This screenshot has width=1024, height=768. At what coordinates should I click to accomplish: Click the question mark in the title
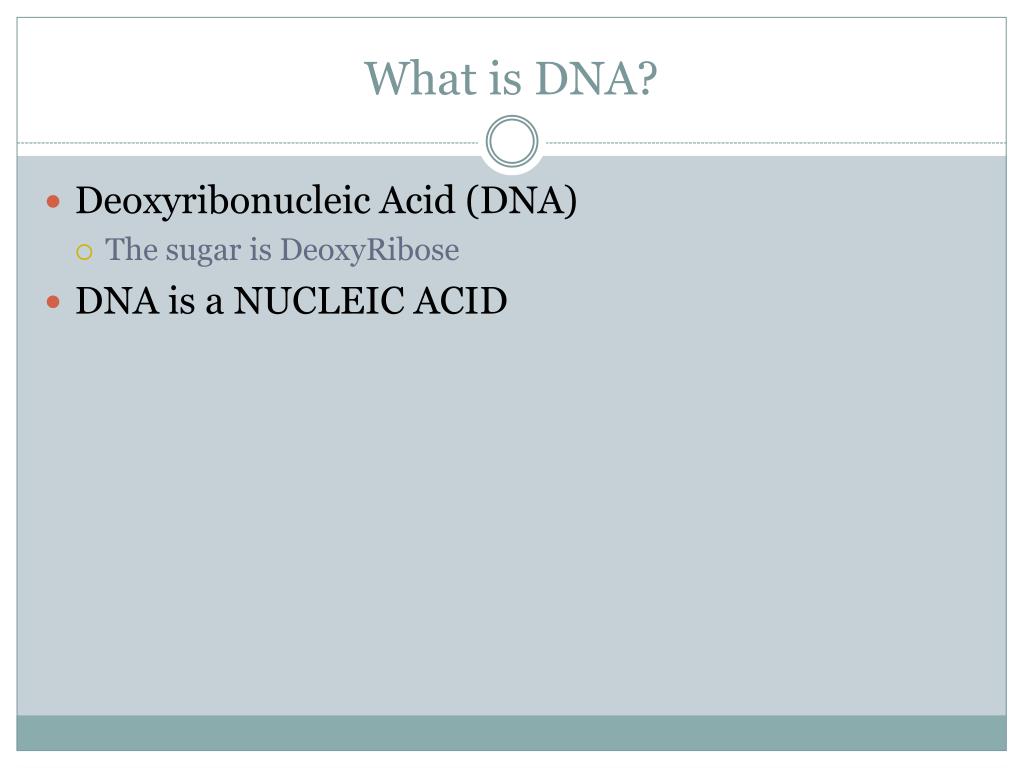pyautogui.click(x=646, y=78)
